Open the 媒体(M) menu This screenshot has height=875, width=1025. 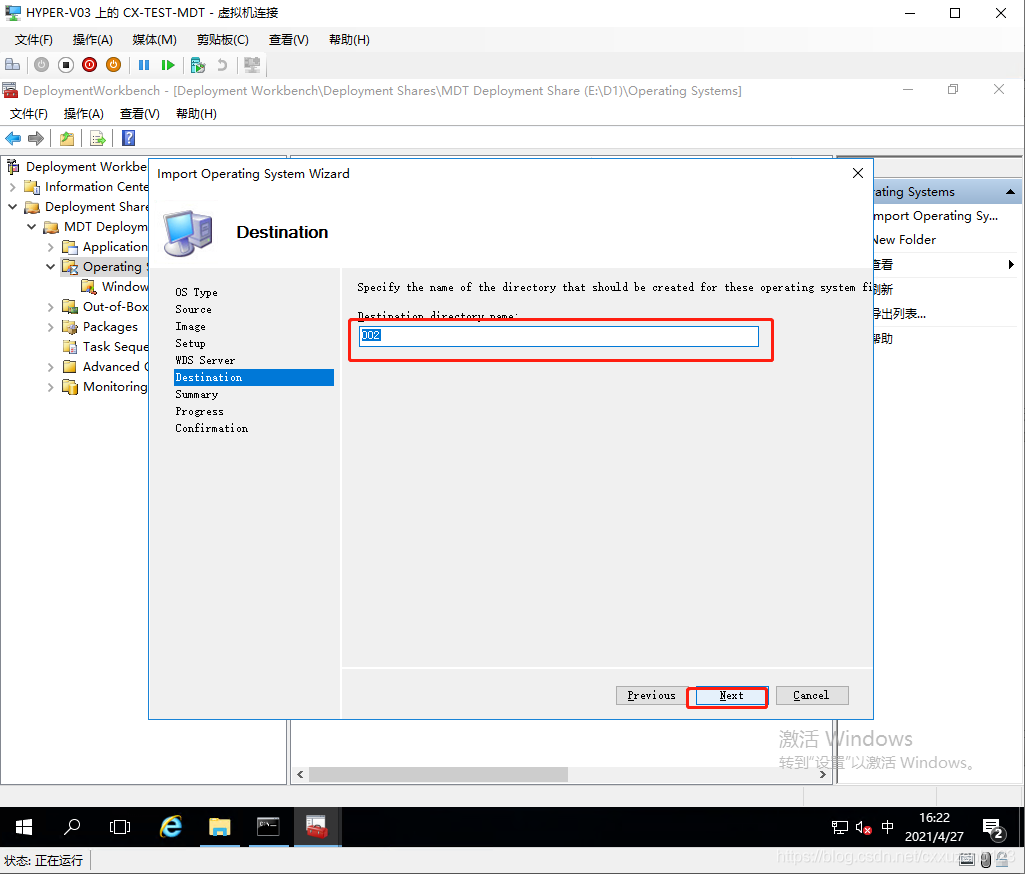154,40
